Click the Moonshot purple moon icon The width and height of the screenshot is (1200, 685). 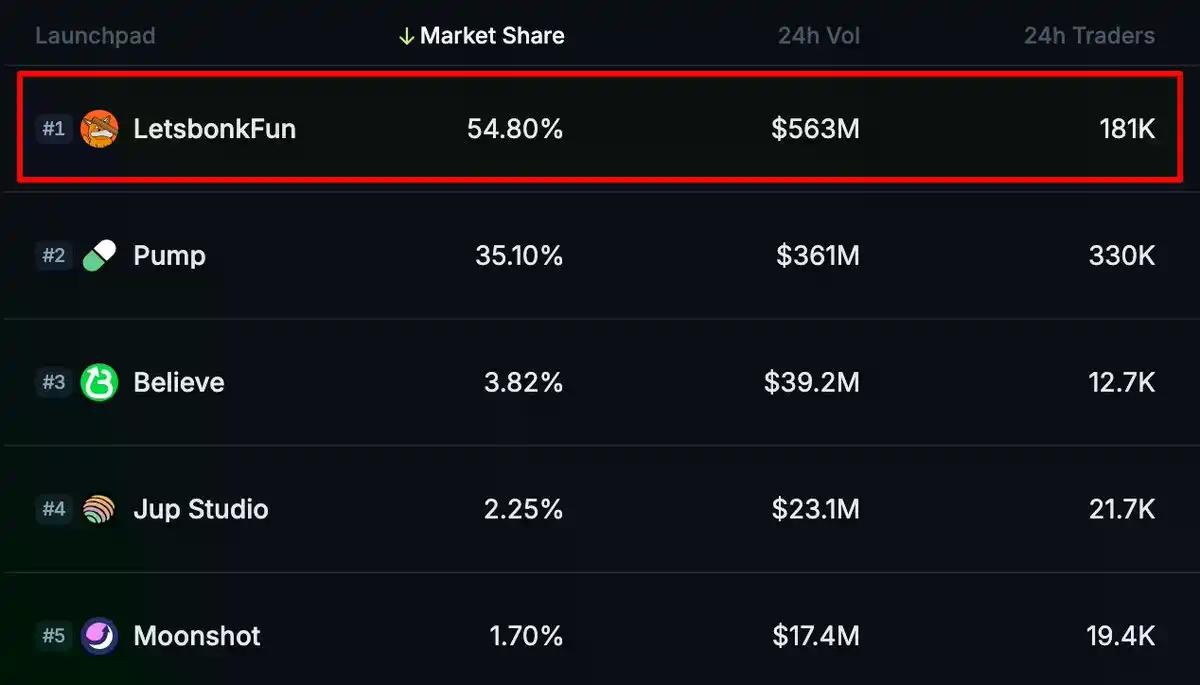click(x=99, y=636)
